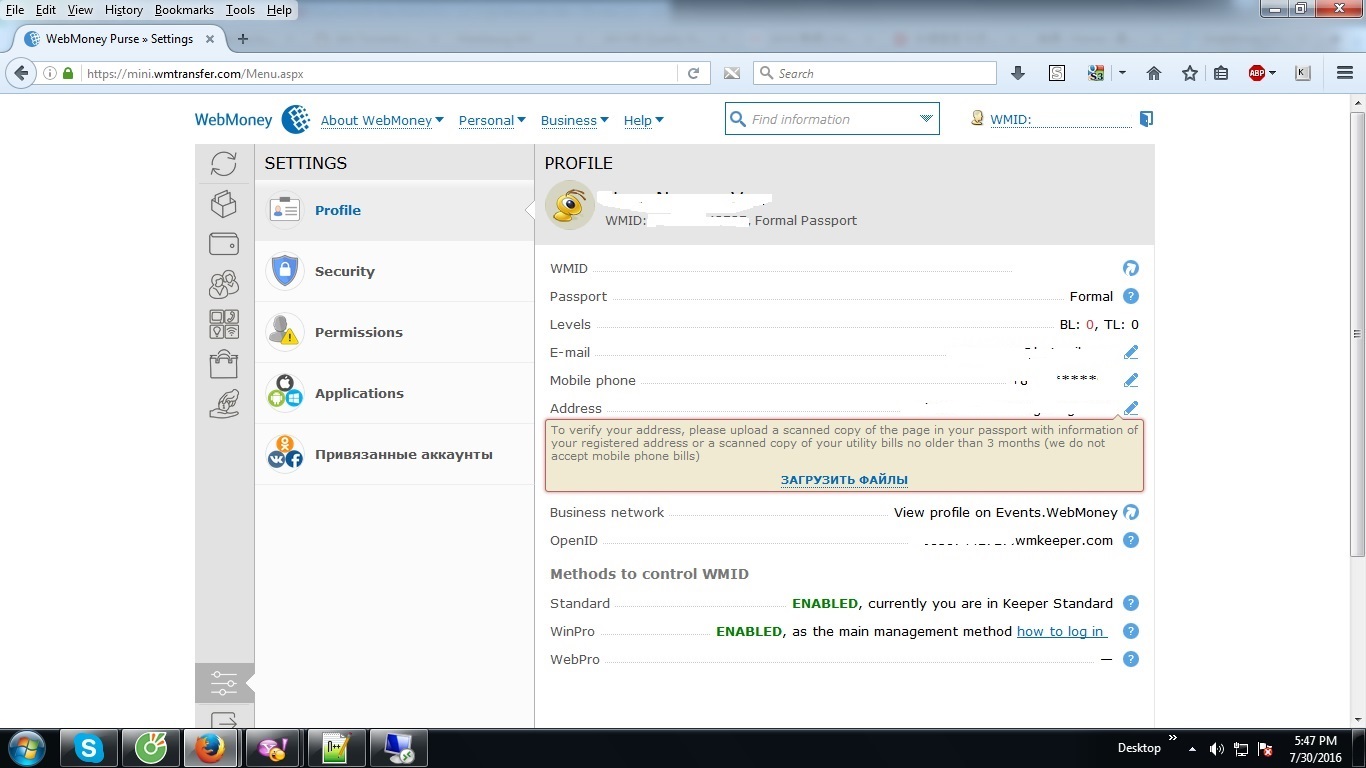1366x768 pixels.
Task: Click the Firefox home icon
Action: coord(1154,73)
